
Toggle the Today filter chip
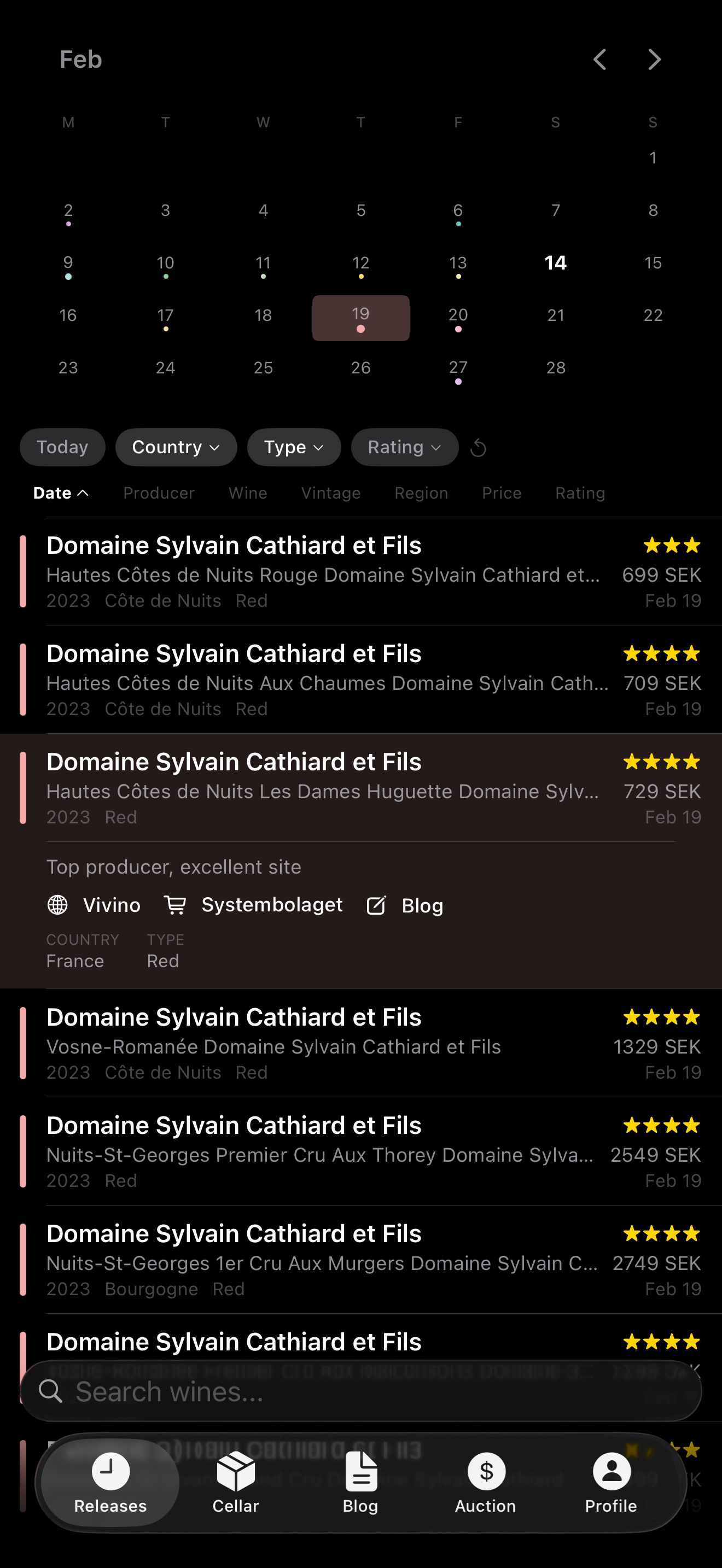point(62,447)
